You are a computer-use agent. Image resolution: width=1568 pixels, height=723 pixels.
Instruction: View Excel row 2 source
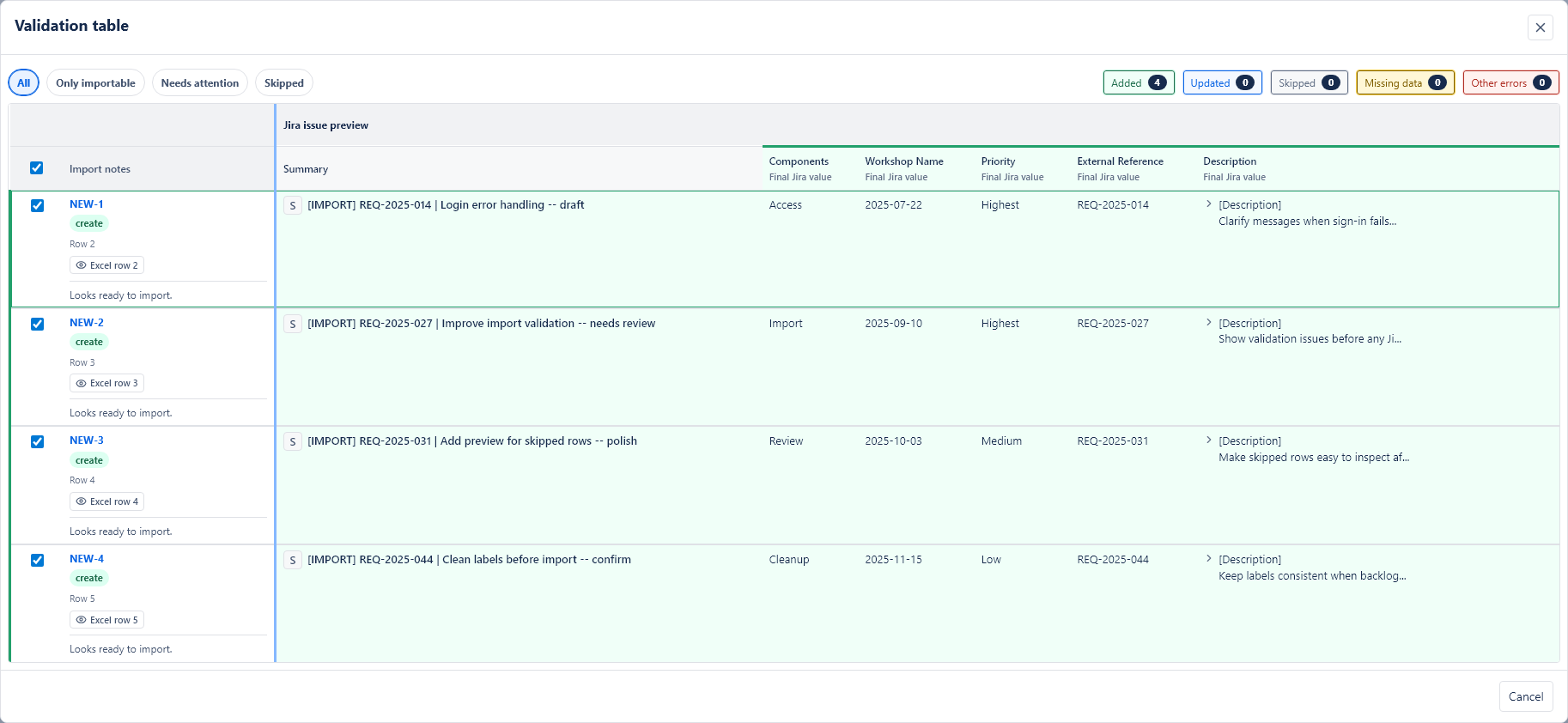[x=106, y=265]
